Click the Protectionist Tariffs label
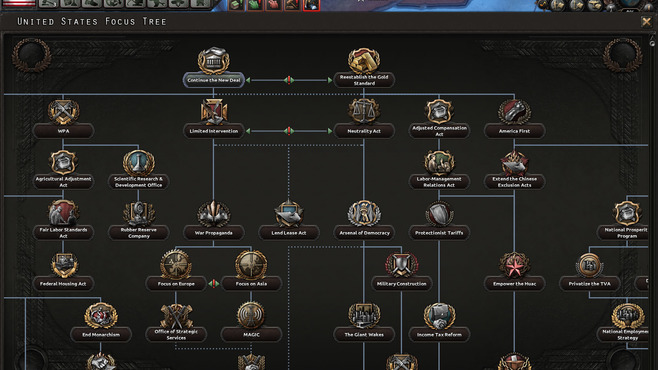This screenshot has height=370, width=658. [439, 233]
